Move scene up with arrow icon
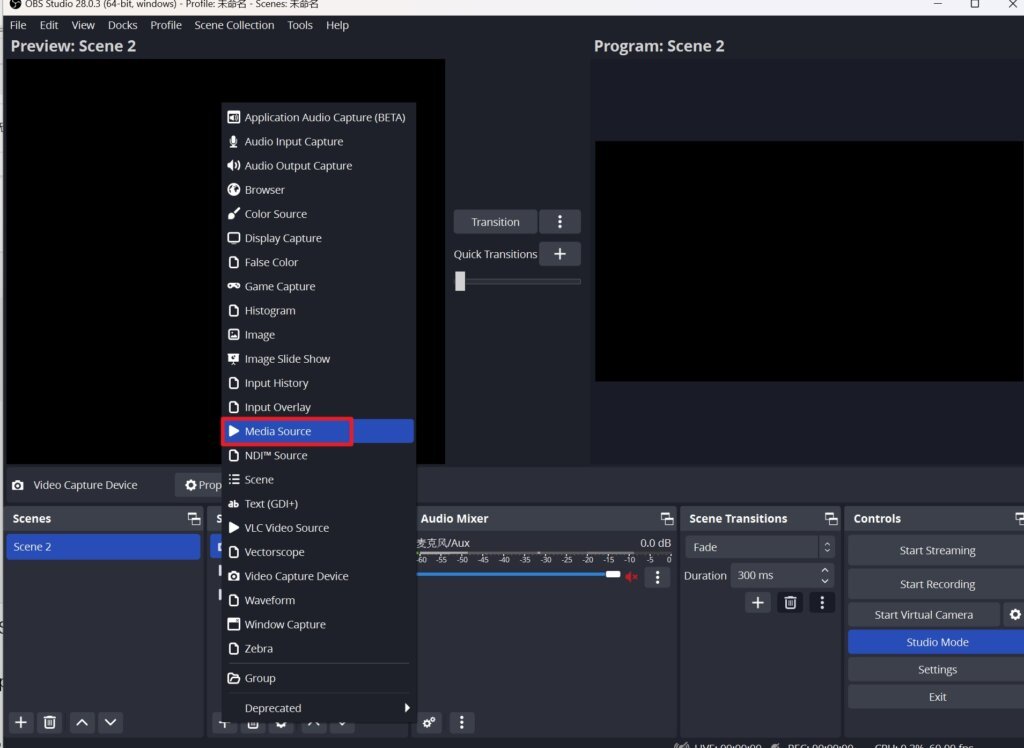Screen dimensions: 1024x748 click(x=83, y=722)
